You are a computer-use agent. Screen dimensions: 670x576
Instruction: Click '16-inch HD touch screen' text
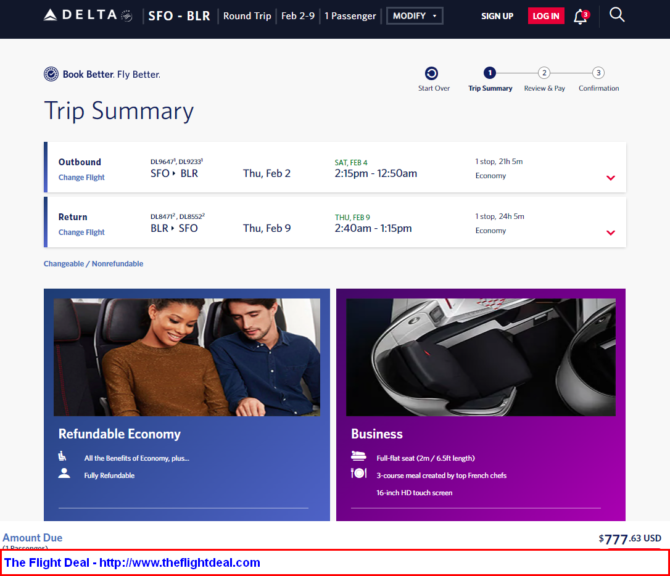pos(414,493)
